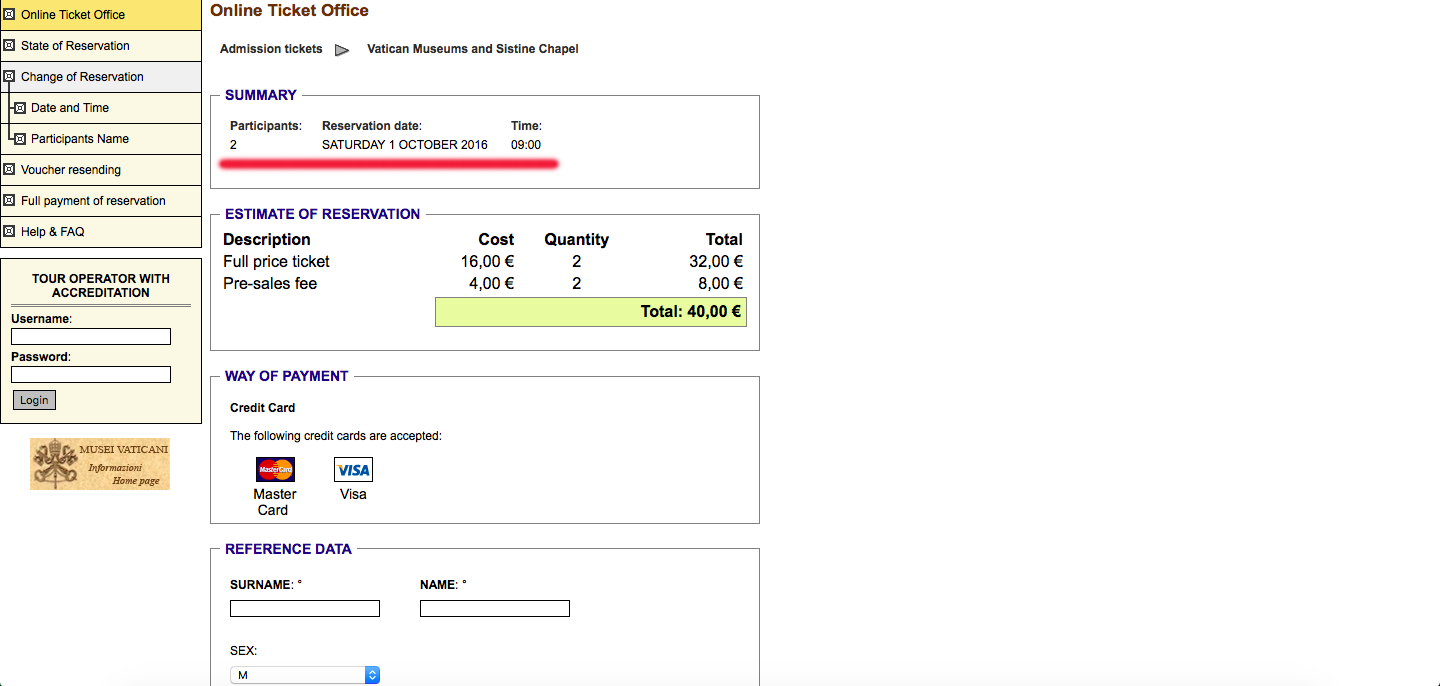Click into the SURNAME text field
Screen dimensions: 1440x686
pyautogui.click(x=305, y=609)
